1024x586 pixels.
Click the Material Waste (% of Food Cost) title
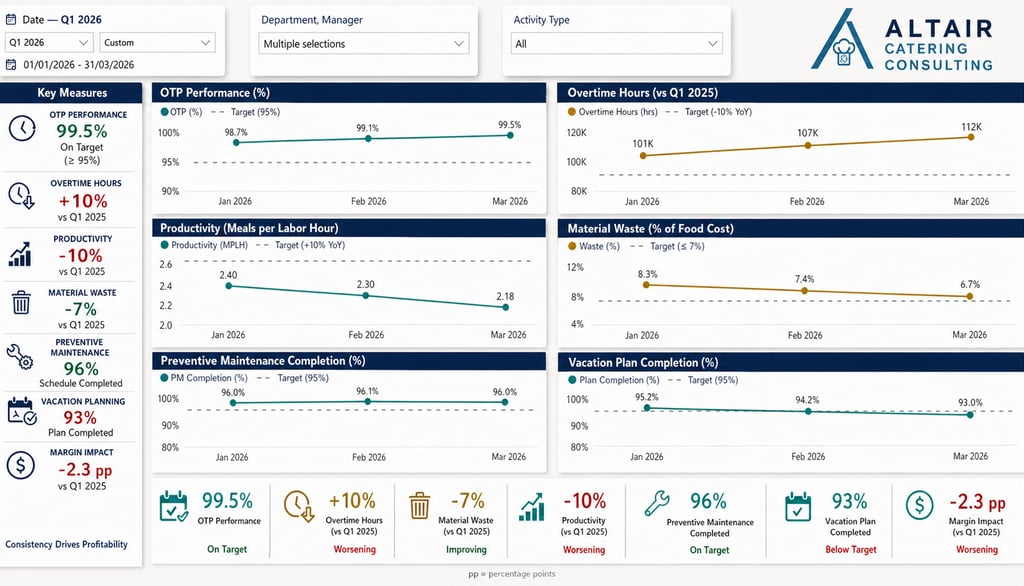[x=650, y=229]
